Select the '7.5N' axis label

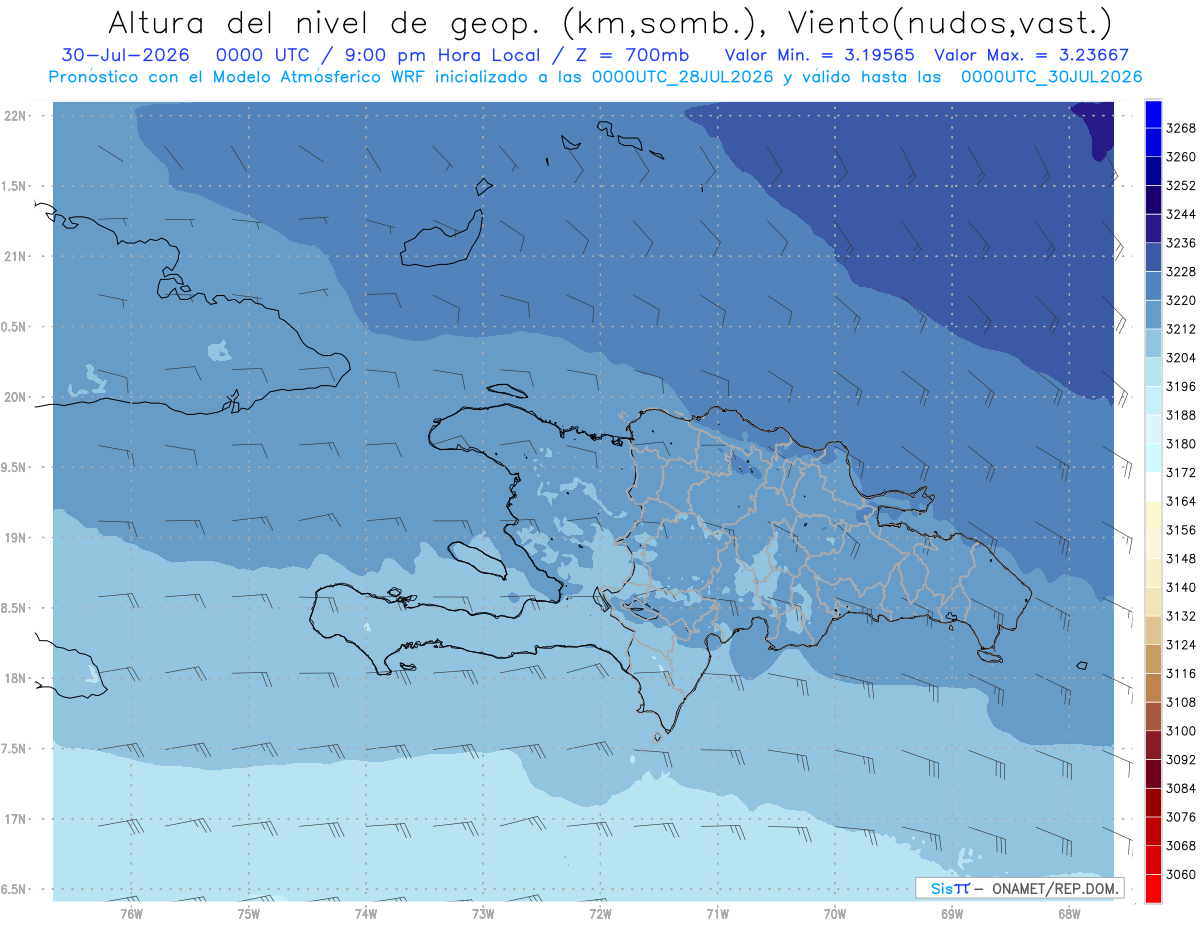click(15, 749)
